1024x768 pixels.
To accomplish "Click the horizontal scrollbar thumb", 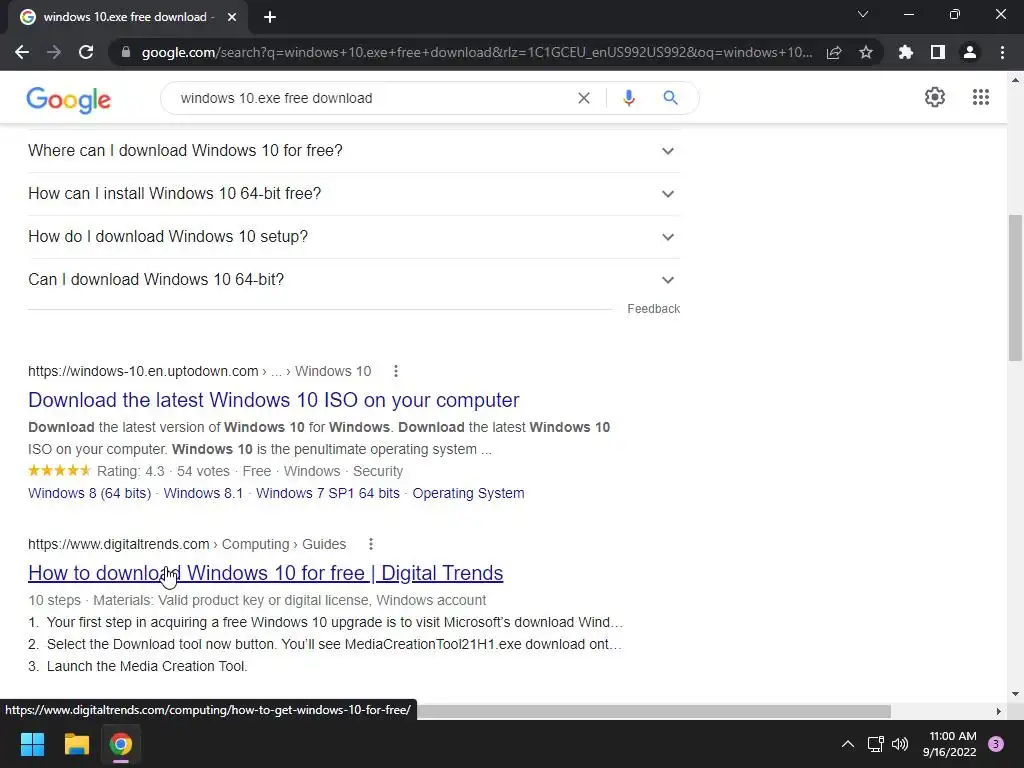I will pos(653,711).
